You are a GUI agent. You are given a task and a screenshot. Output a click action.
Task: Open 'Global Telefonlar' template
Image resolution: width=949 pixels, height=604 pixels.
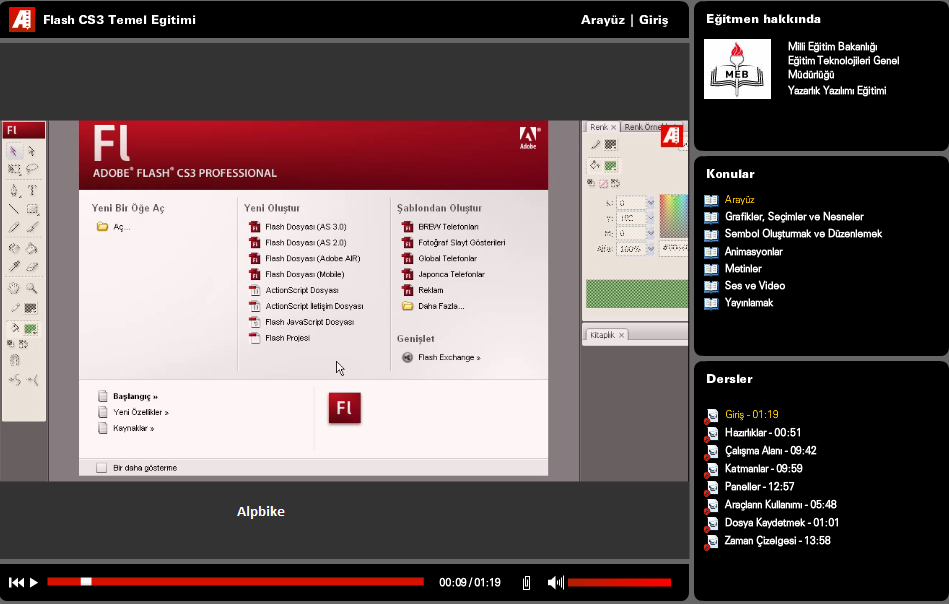[x=439, y=258]
